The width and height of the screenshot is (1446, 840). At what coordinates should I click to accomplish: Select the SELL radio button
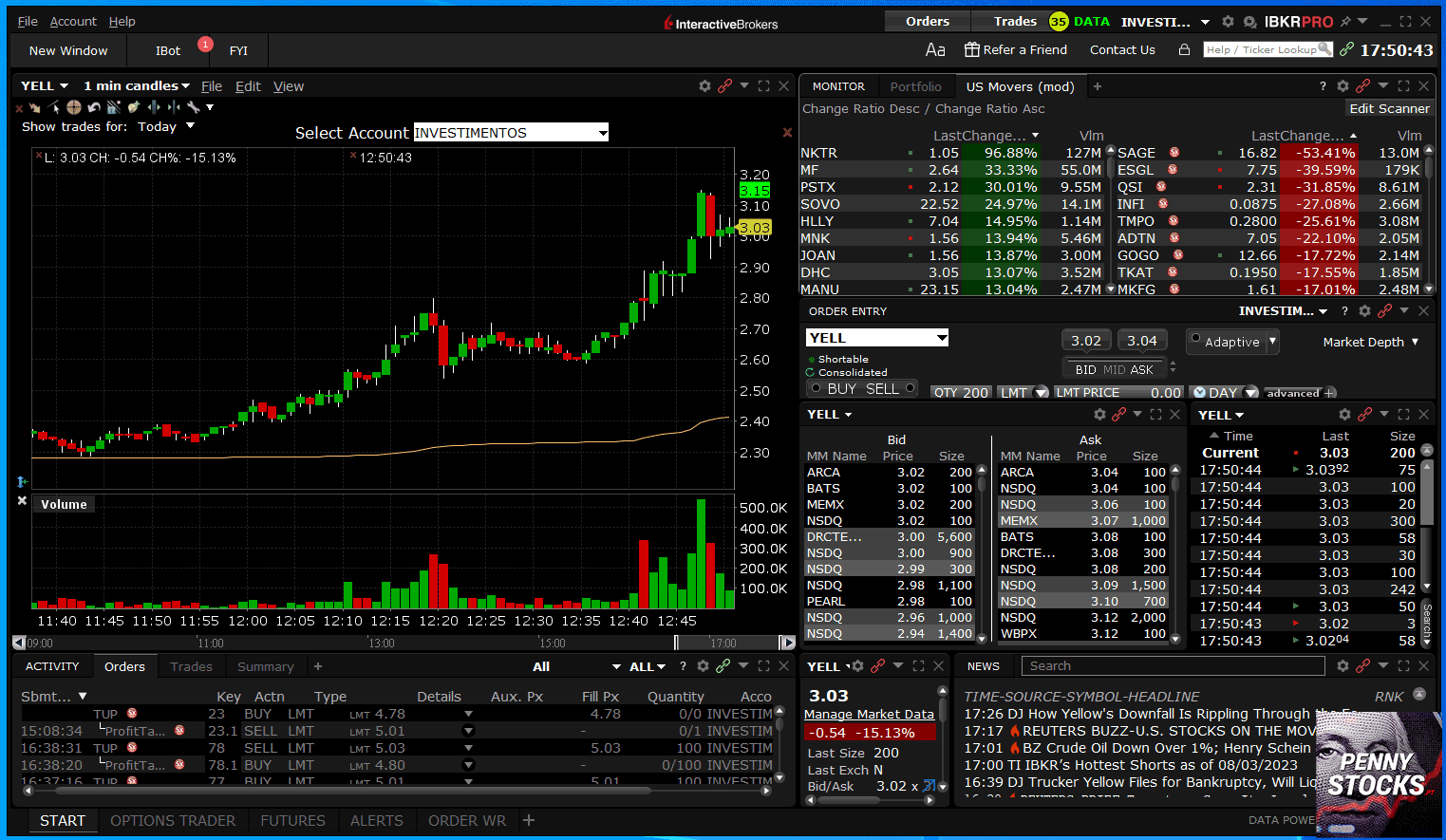[x=910, y=388]
